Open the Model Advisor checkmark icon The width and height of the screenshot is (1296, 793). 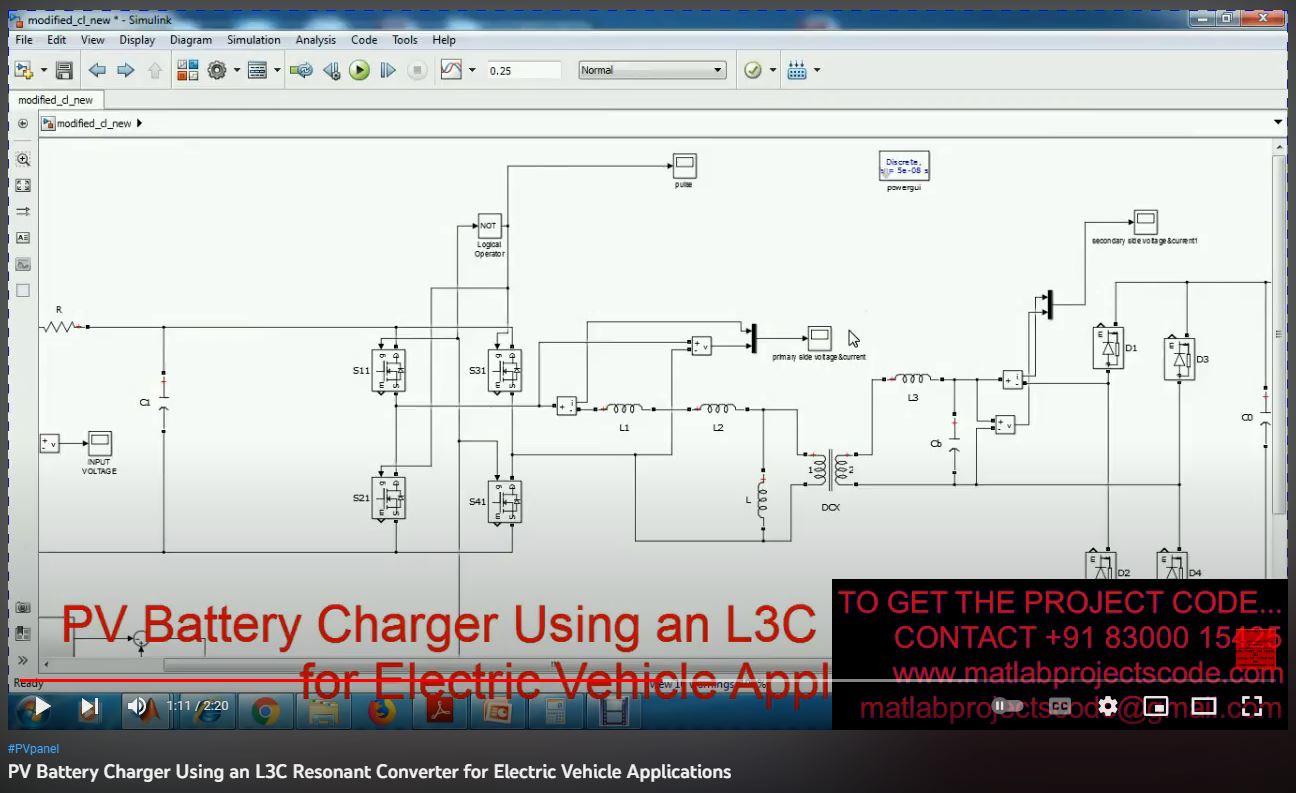pos(753,70)
